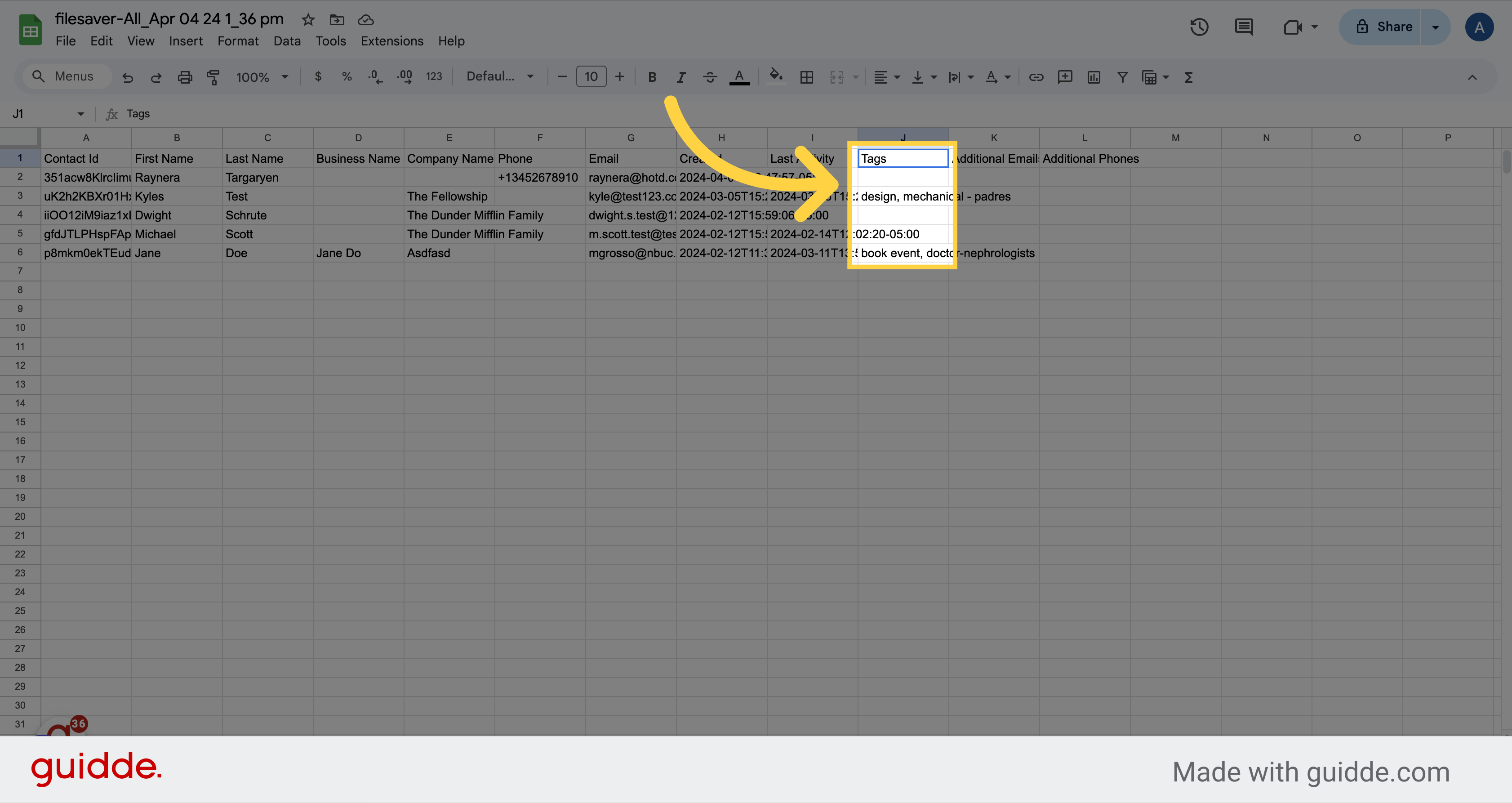
Task: Open the fill color bucket
Action: [776, 77]
